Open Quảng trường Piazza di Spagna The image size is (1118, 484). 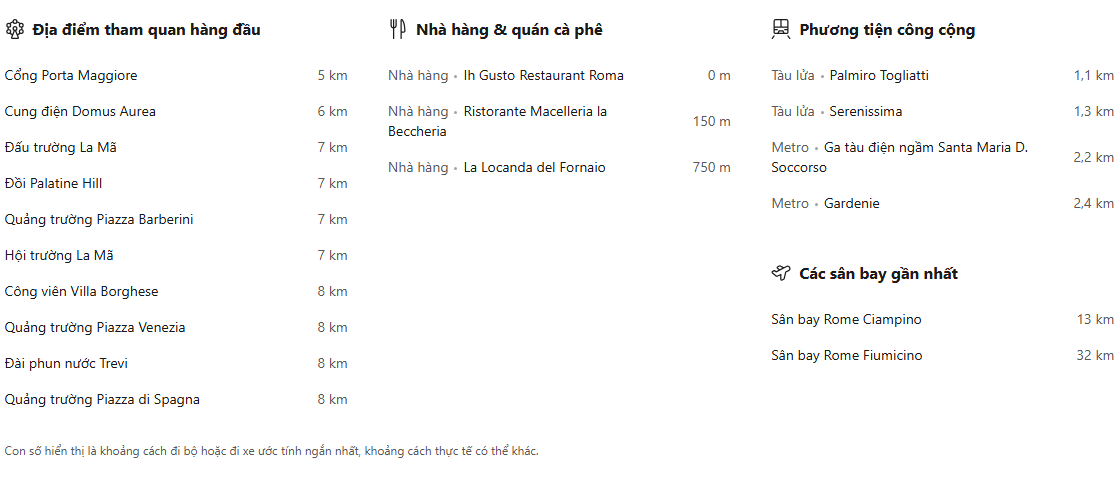102,400
